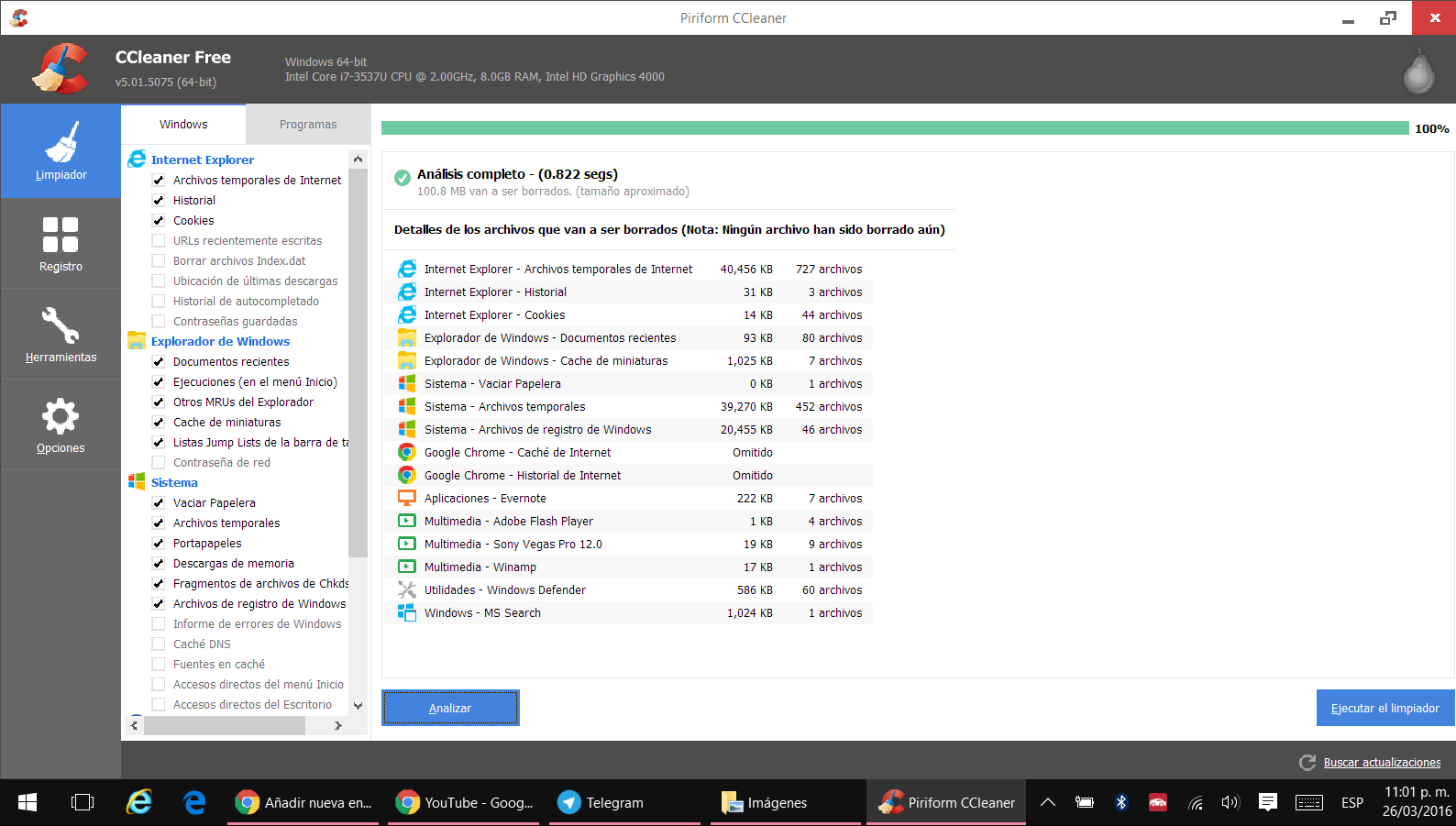Click the Adobe Flash Player multimedia icon
Image resolution: width=1456 pixels, height=826 pixels.
point(406,521)
